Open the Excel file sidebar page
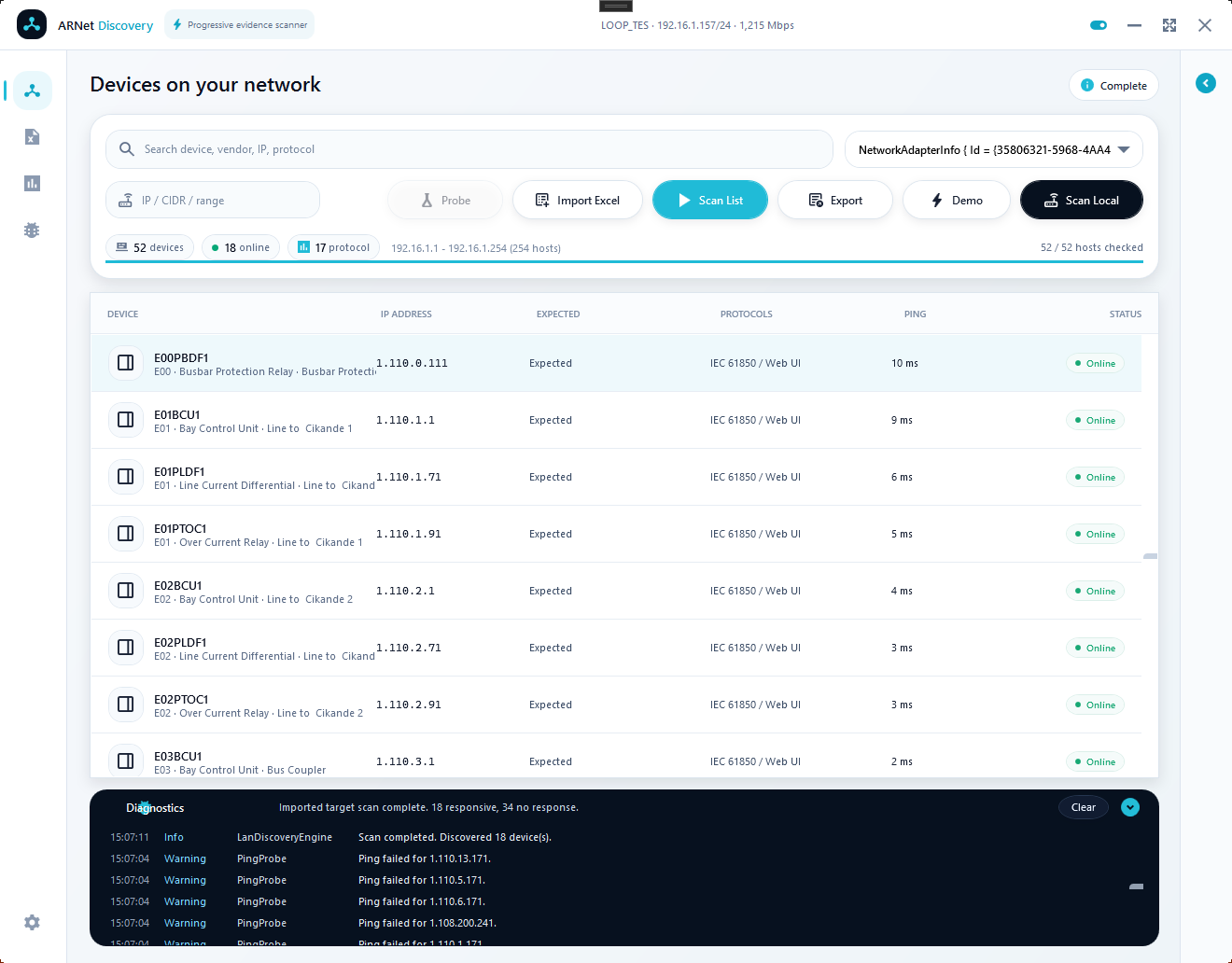This screenshot has height=963, width=1232. tap(32, 137)
